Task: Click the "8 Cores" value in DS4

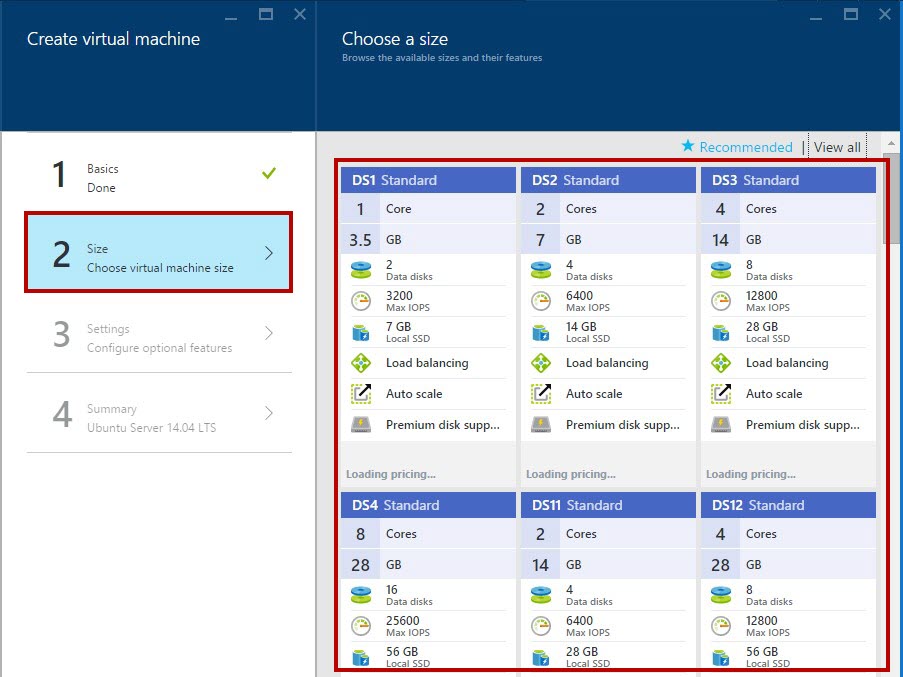Action: pos(428,534)
